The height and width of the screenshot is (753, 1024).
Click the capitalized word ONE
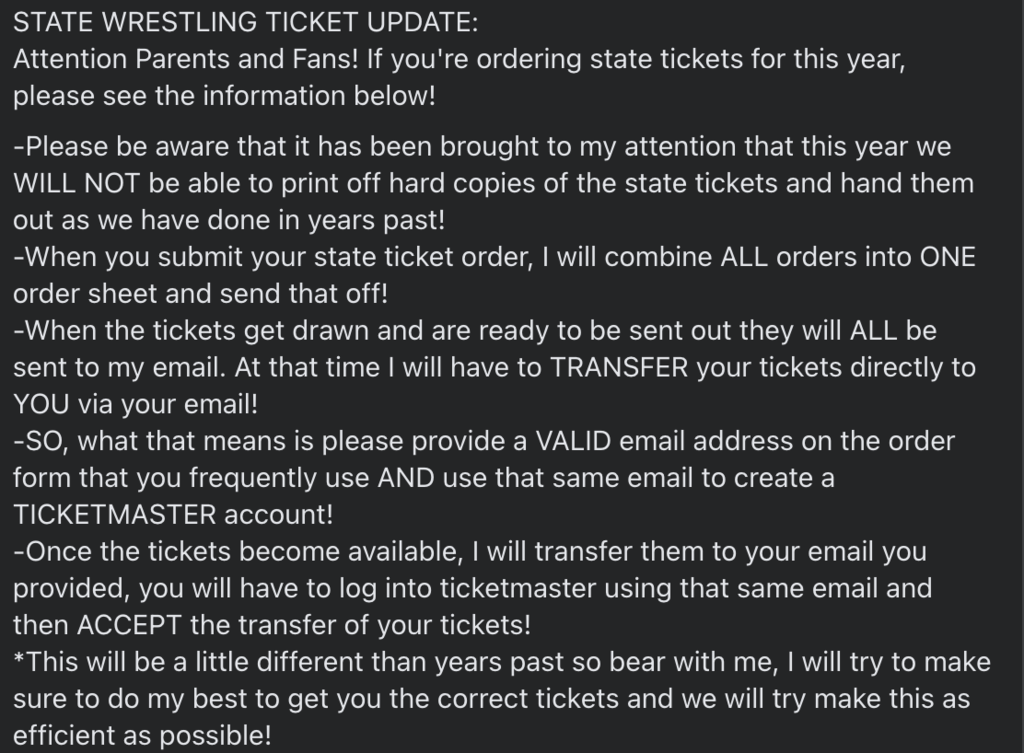(x=948, y=257)
